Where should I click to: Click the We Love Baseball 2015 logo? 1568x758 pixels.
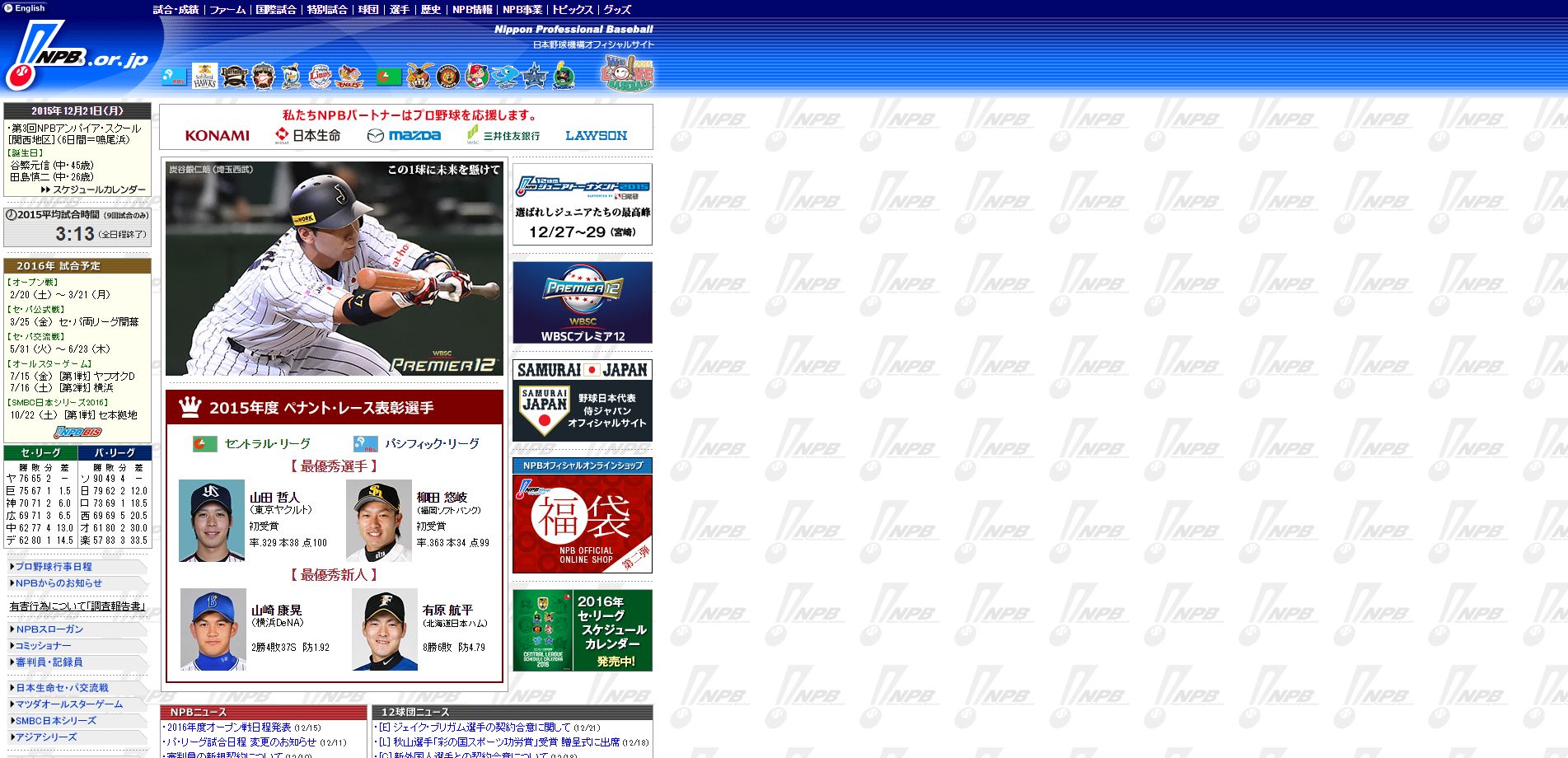[x=627, y=73]
